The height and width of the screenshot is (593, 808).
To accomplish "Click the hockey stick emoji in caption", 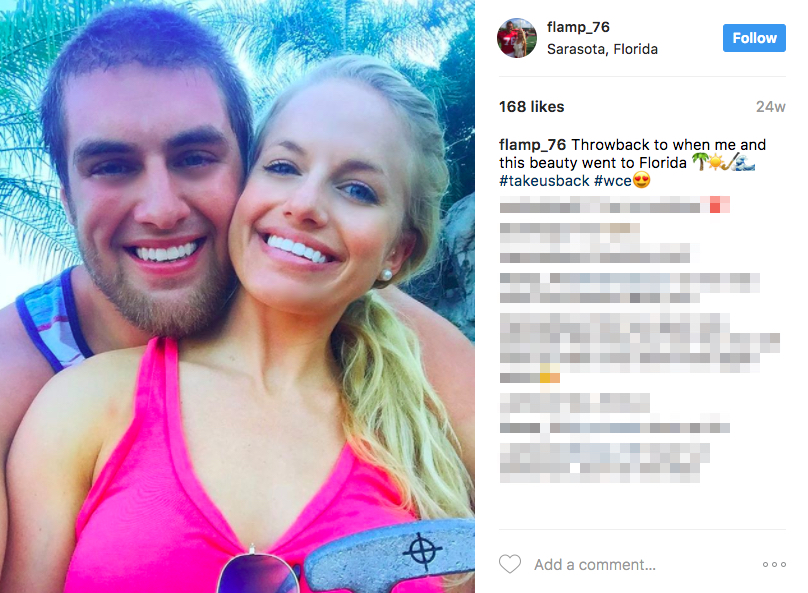I will (x=731, y=162).
